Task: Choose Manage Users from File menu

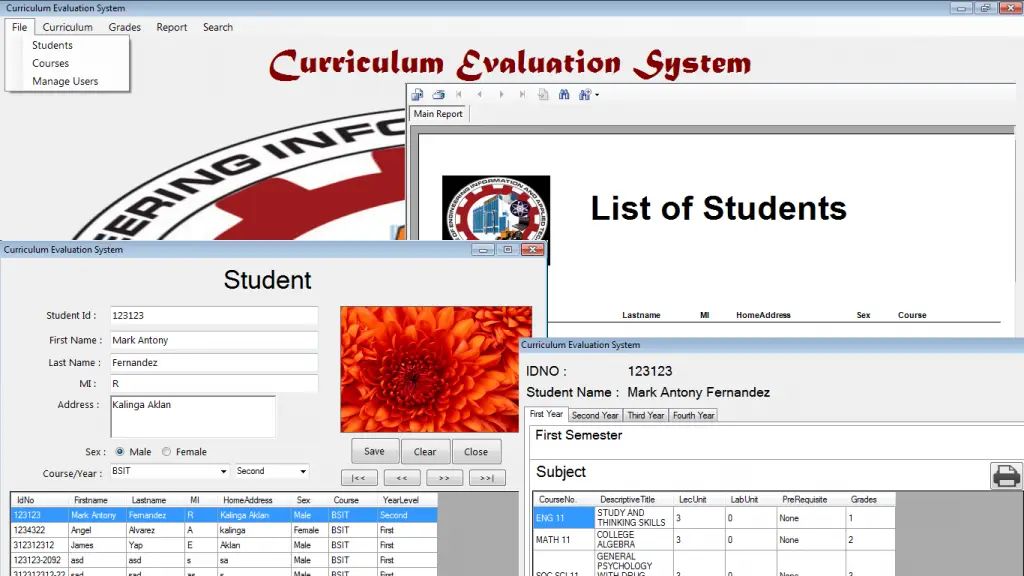Action: pos(65,81)
